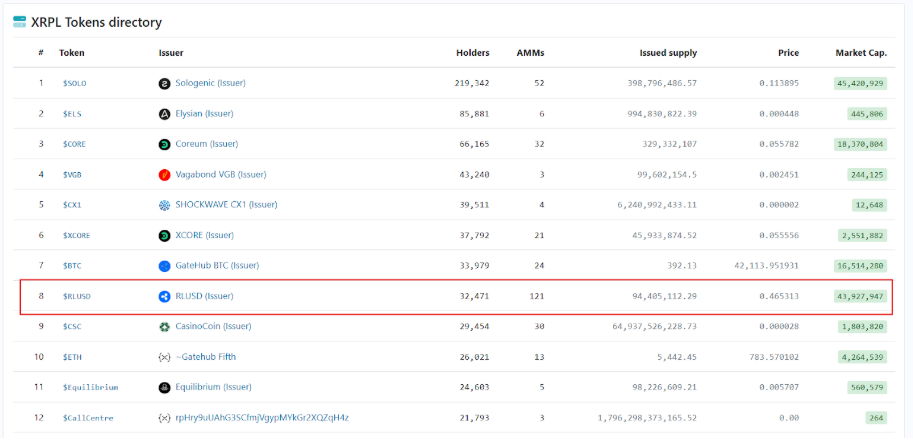Open the XCORE (Issuer) link
The image size is (913, 447).
[204, 235]
